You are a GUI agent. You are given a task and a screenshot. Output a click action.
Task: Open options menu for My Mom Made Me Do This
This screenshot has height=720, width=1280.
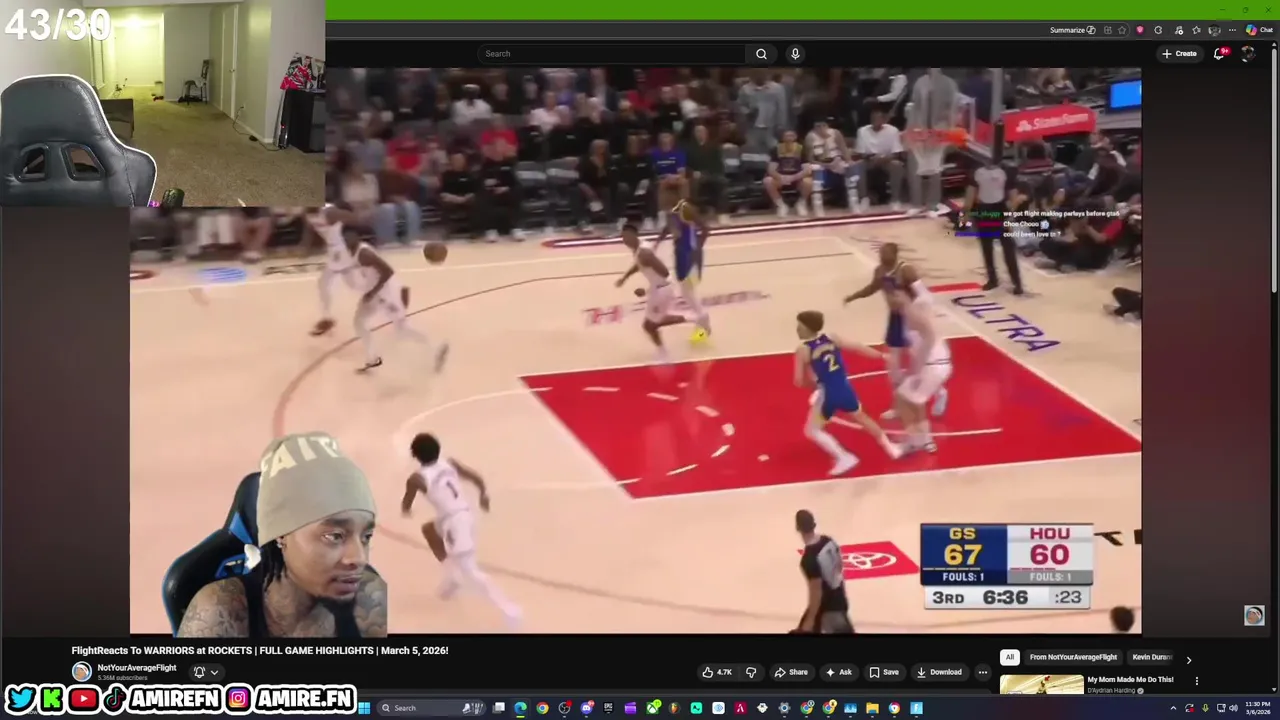click(1196, 681)
